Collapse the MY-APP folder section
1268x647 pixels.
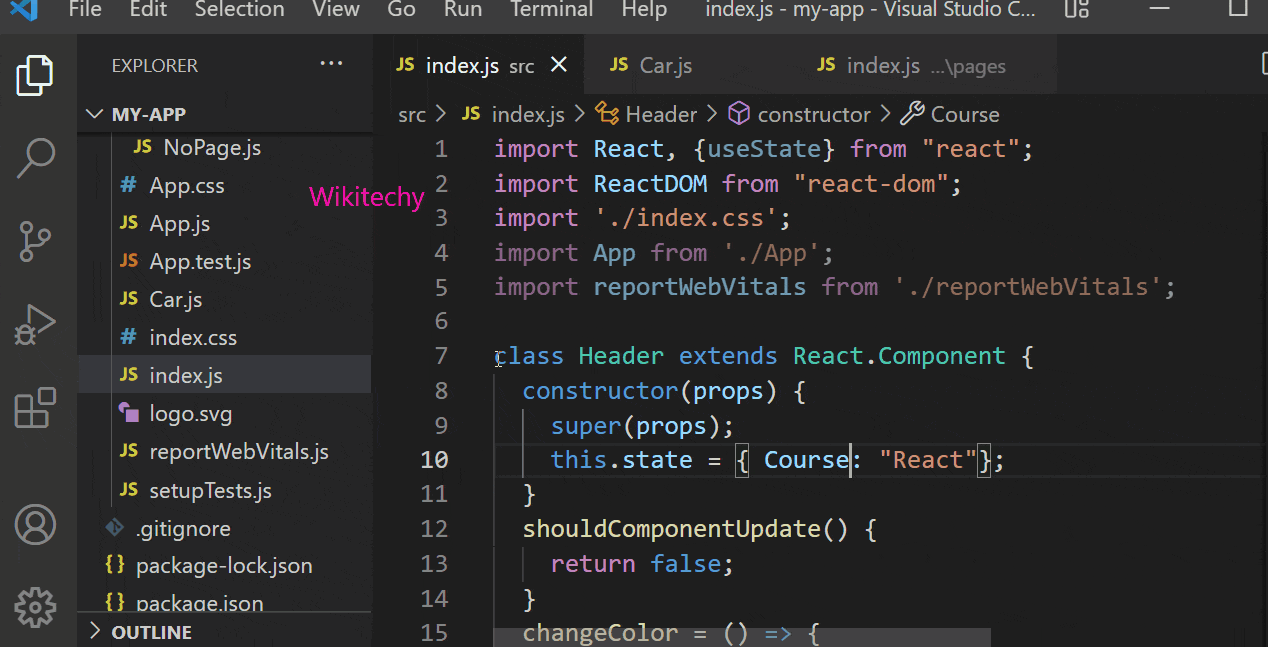pyautogui.click(x=96, y=114)
